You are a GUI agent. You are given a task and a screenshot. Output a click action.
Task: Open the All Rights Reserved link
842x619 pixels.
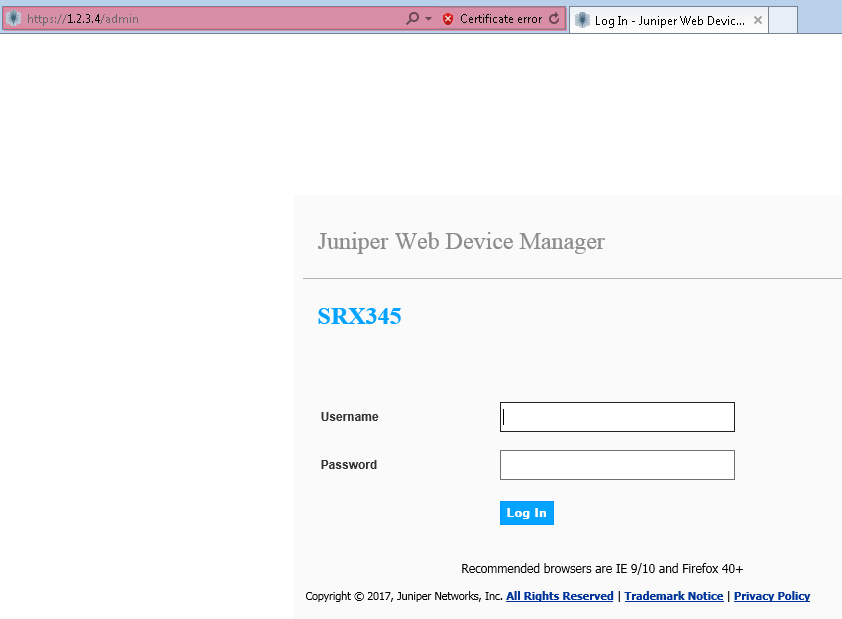coord(560,596)
